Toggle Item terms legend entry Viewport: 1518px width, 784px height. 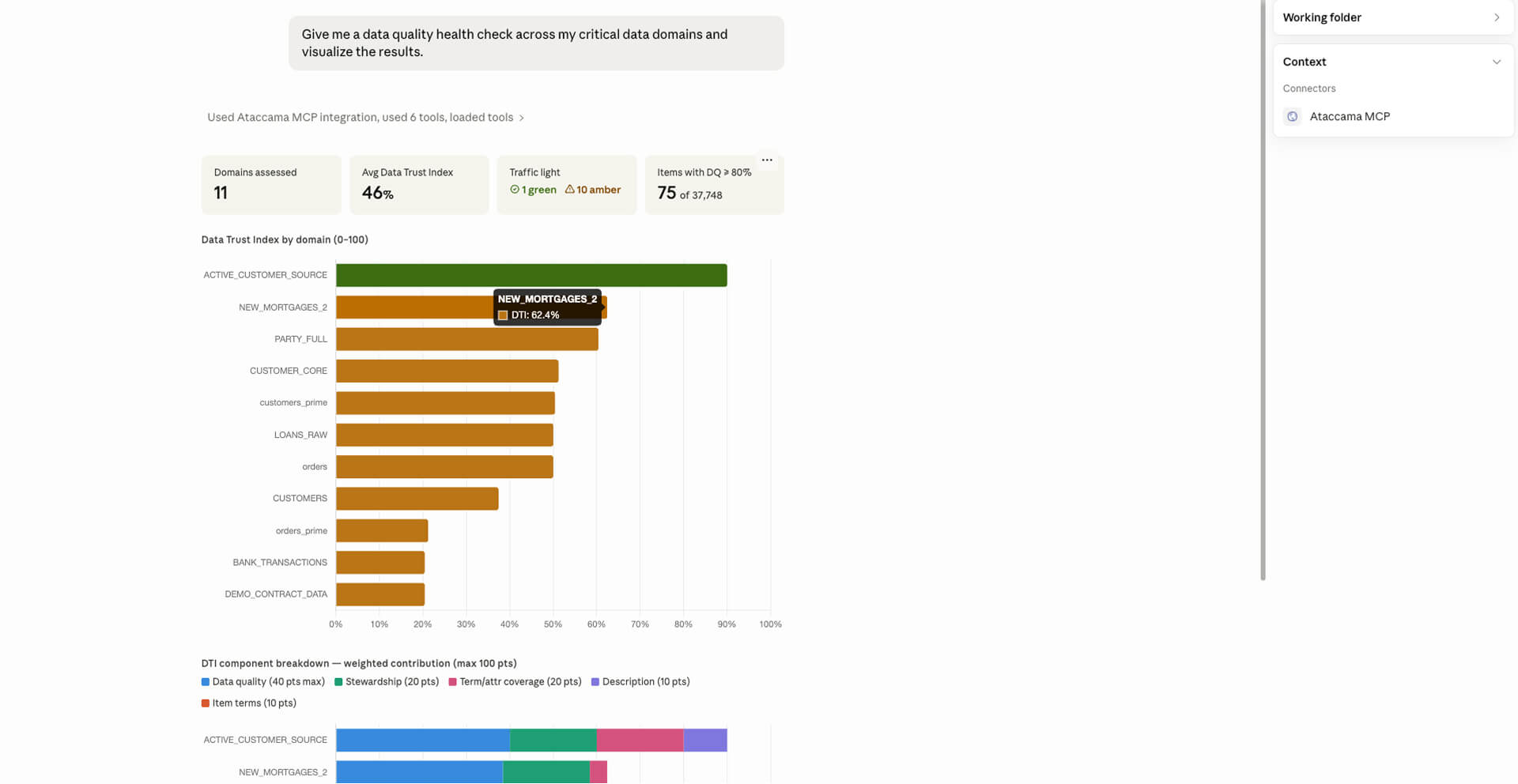coord(249,703)
